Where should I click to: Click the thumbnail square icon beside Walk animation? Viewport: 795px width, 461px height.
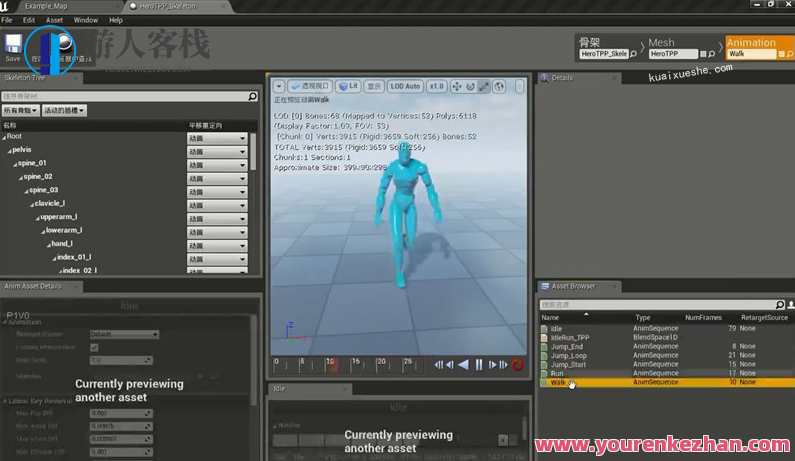pyautogui.click(x=781, y=54)
